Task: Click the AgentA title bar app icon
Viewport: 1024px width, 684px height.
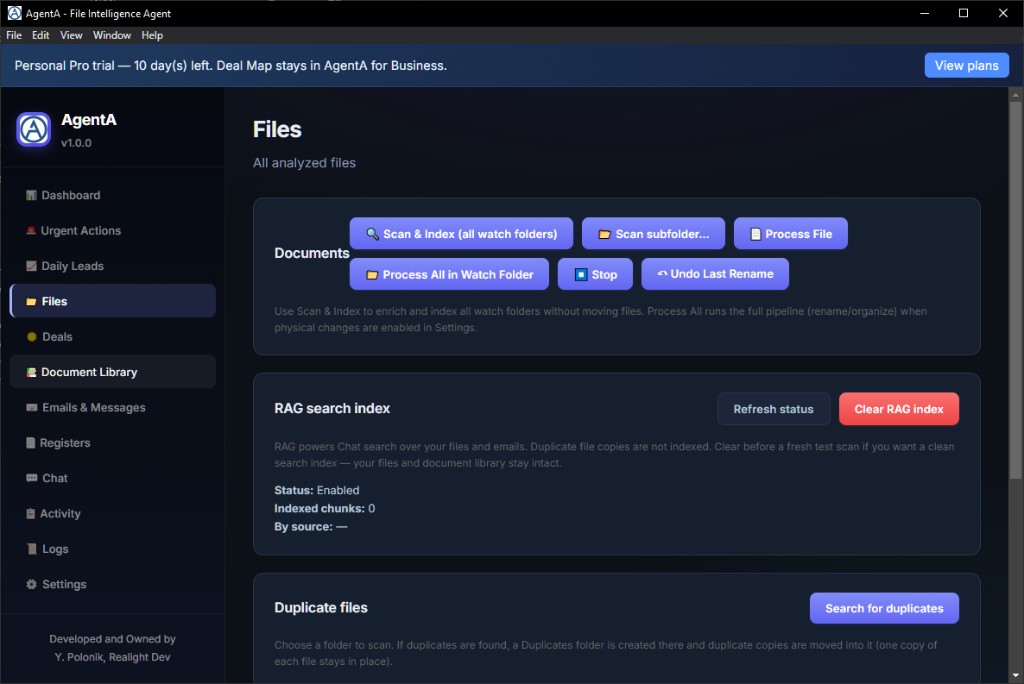Action: pyautogui.click(x=14, y=13)
